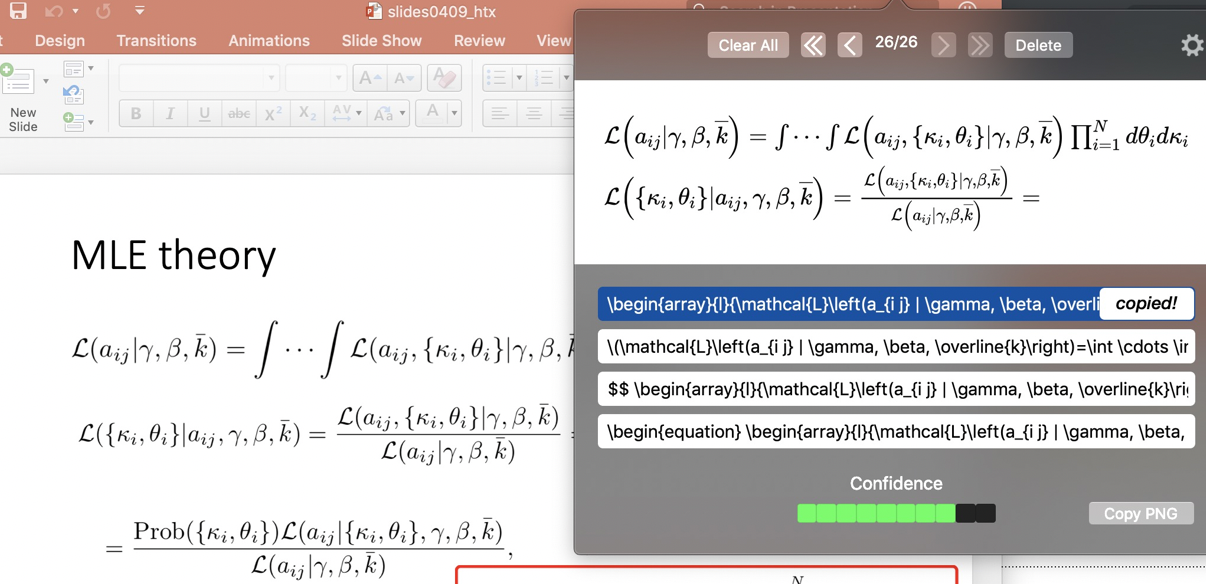Switch to the Transitions ribbon tab
Image resolution: width=1206 pixels, height=584 pixels.
[x=156, y=40]
